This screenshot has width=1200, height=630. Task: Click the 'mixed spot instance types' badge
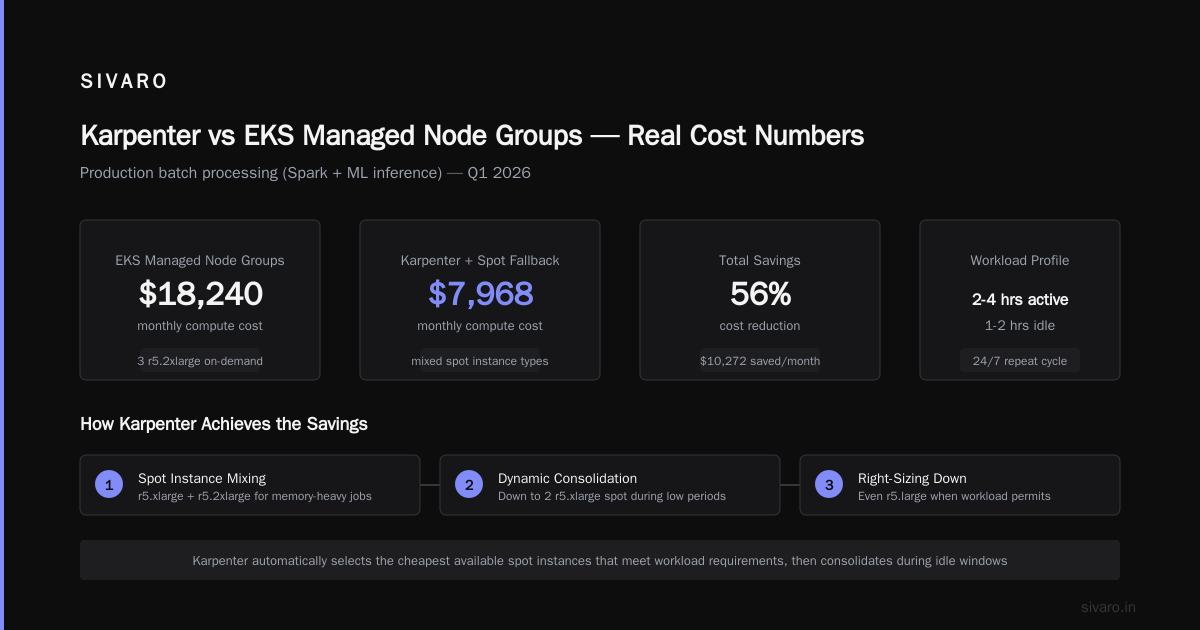480,361
